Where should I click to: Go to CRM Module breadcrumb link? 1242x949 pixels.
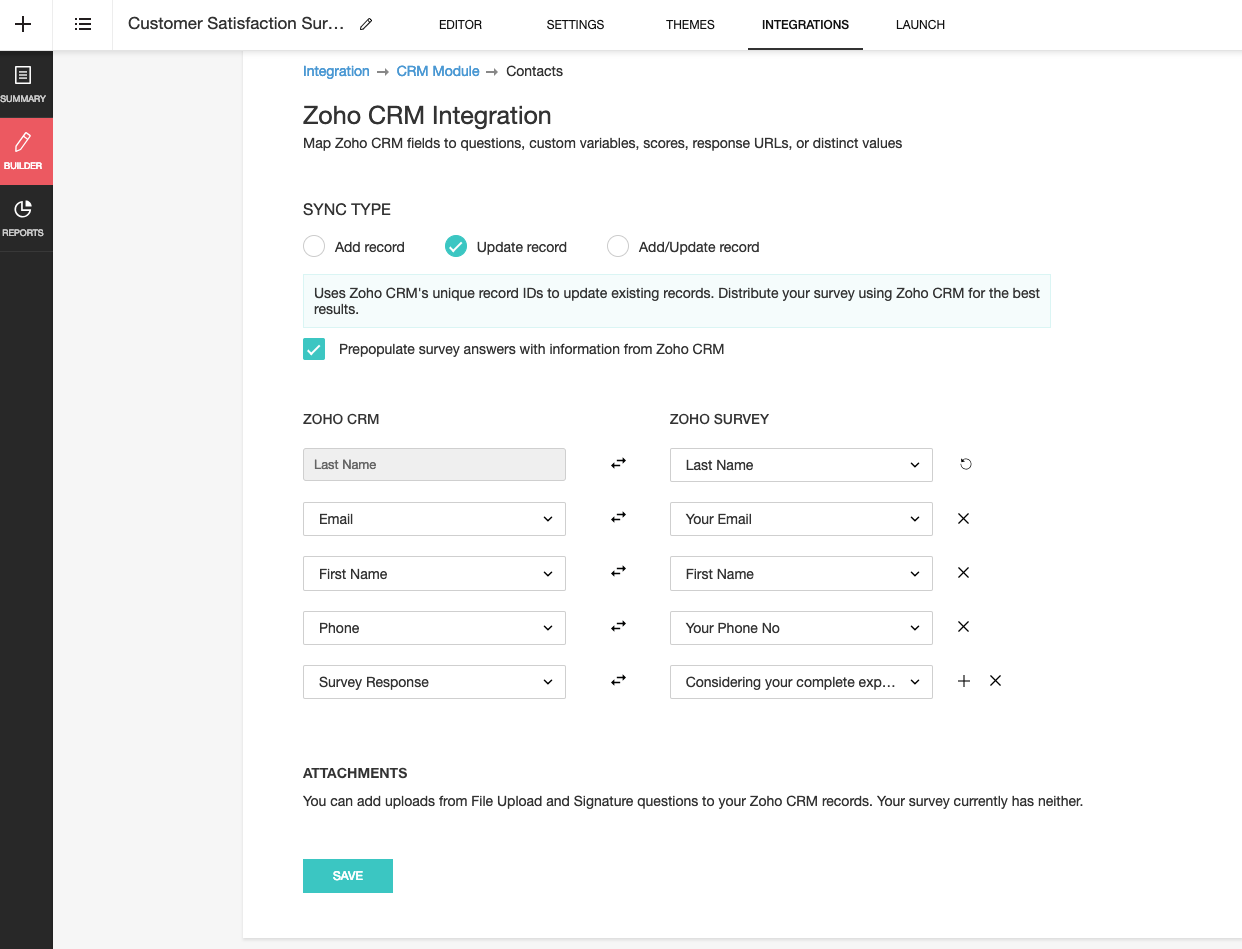(x=438, y=71)
